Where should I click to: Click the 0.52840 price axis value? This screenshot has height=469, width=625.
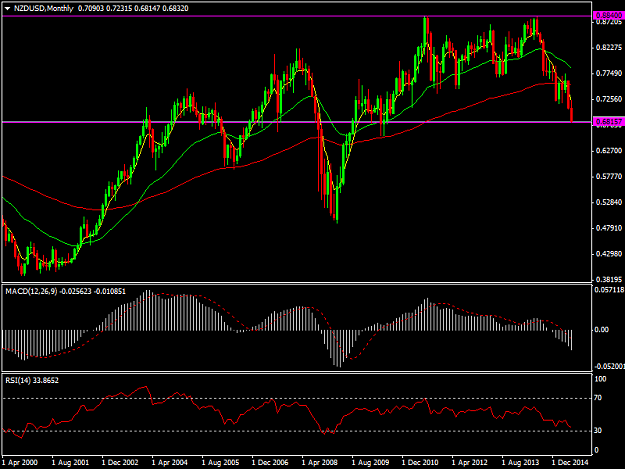coord(609,202)
